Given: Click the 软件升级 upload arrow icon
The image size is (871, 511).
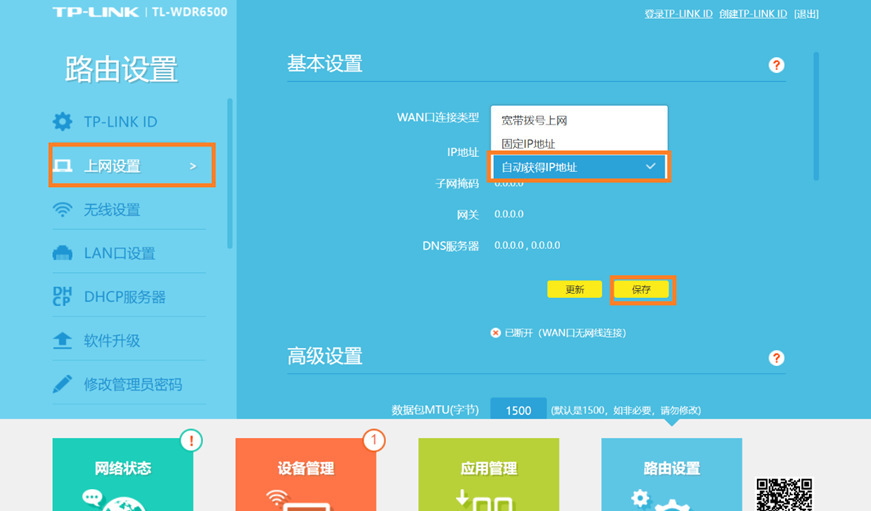Looking at the screenshot, I should point(62,341).
